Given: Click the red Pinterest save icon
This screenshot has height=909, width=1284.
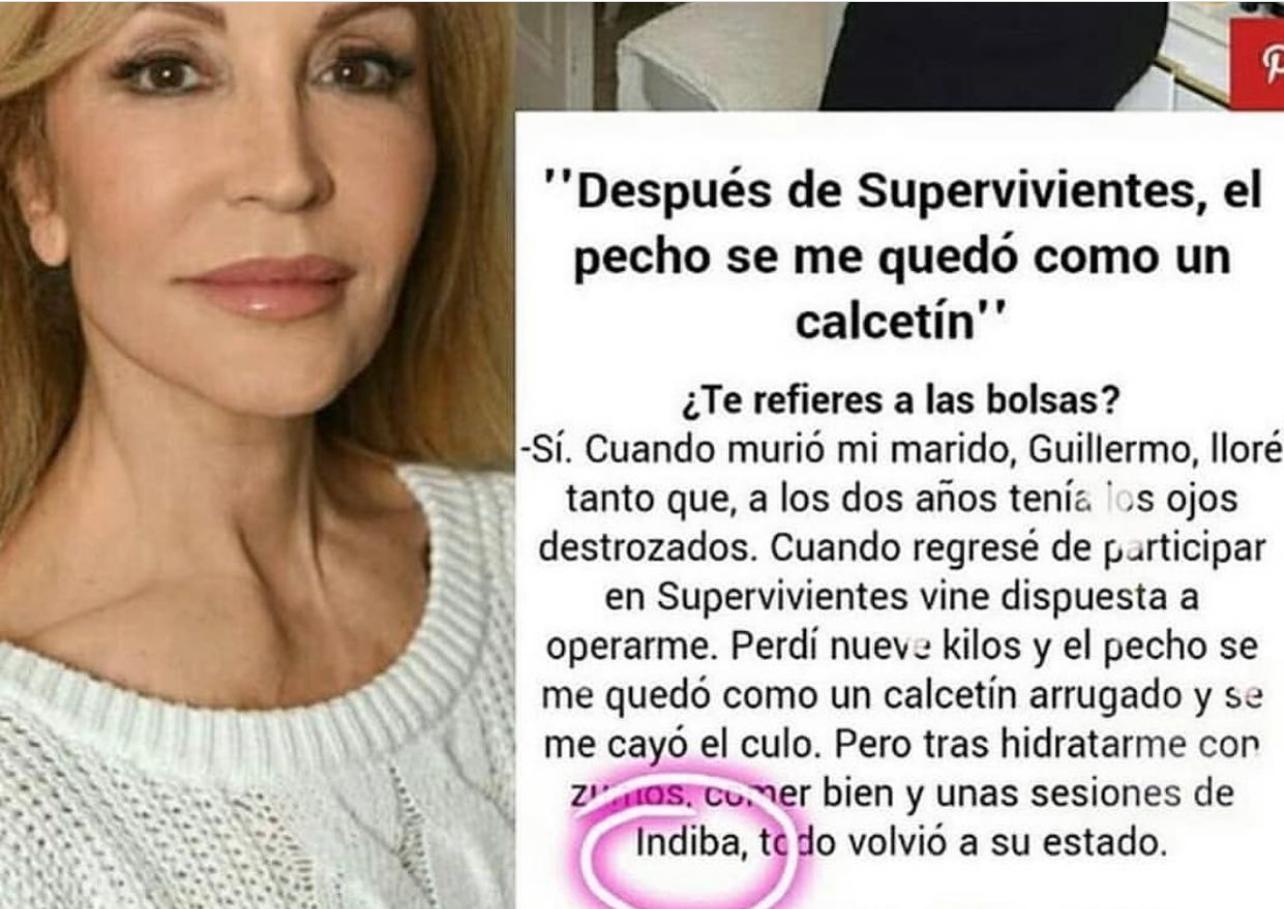Looking at the screenshot, I should tap(1258, 63).
